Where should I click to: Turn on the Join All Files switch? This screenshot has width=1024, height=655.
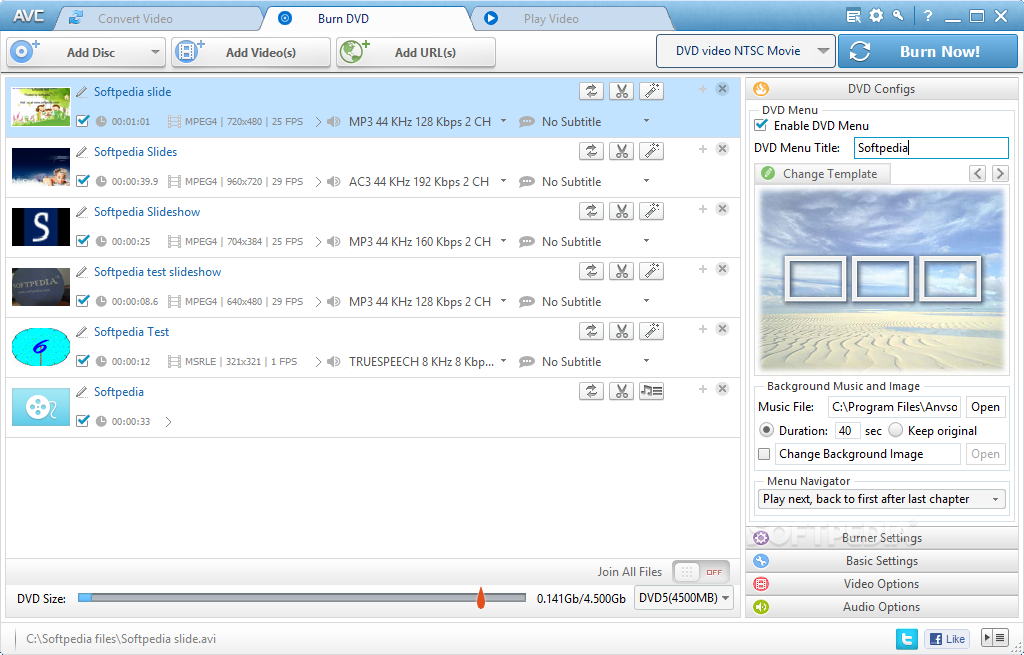pos(701,572)
